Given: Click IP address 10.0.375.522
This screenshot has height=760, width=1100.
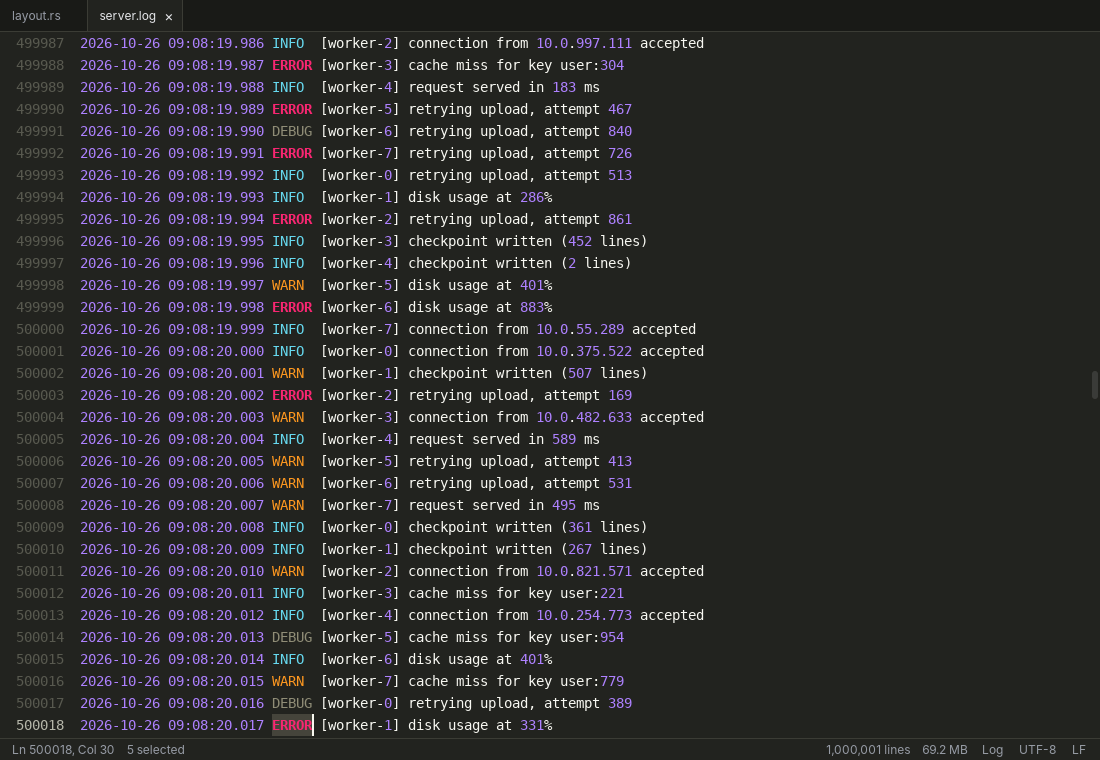Looking at the screenshot, I should pos(584,351).
